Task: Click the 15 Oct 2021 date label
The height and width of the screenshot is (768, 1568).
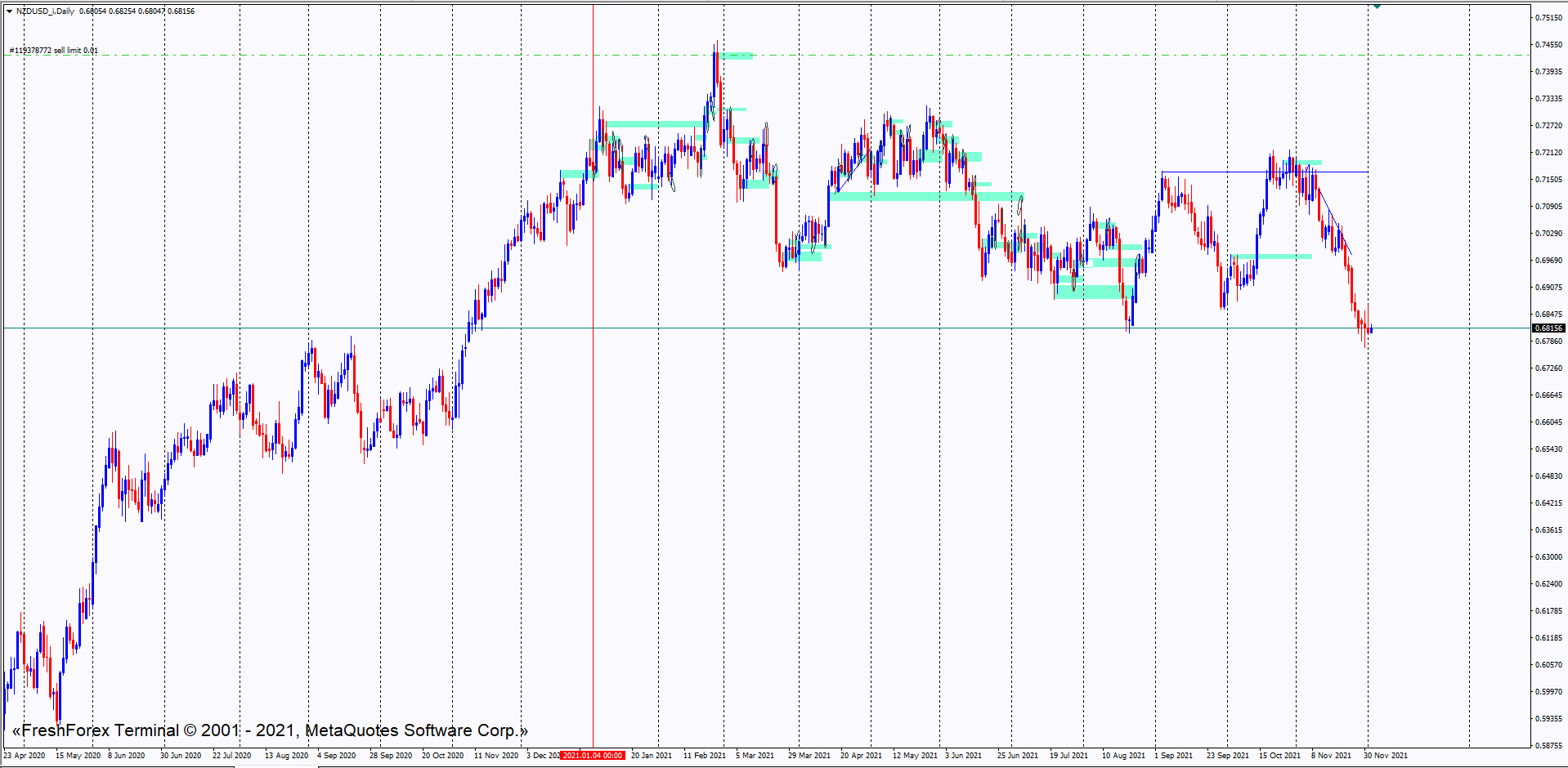Action: 1279,756
